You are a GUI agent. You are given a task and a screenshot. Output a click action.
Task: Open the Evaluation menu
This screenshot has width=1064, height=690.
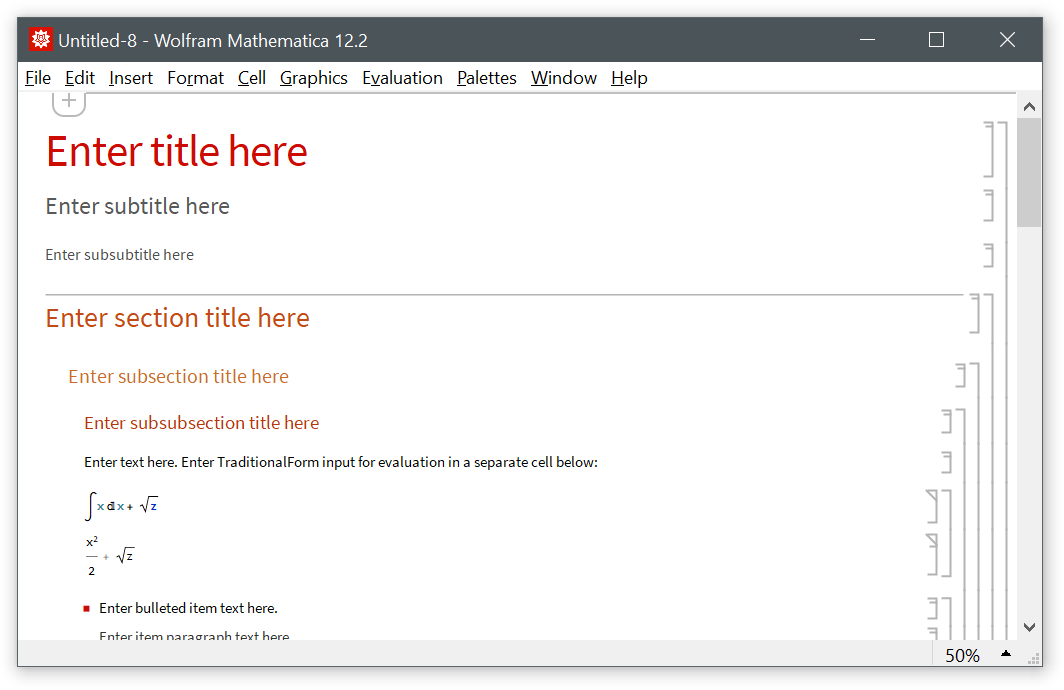pos(402,78)
